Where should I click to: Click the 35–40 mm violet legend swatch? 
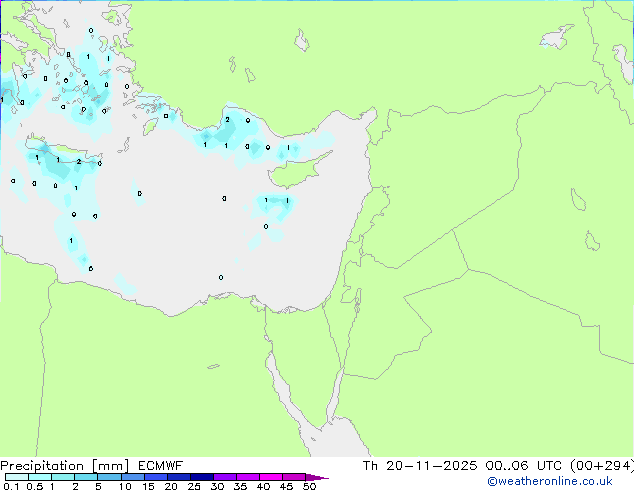click(x=248, y=477)
